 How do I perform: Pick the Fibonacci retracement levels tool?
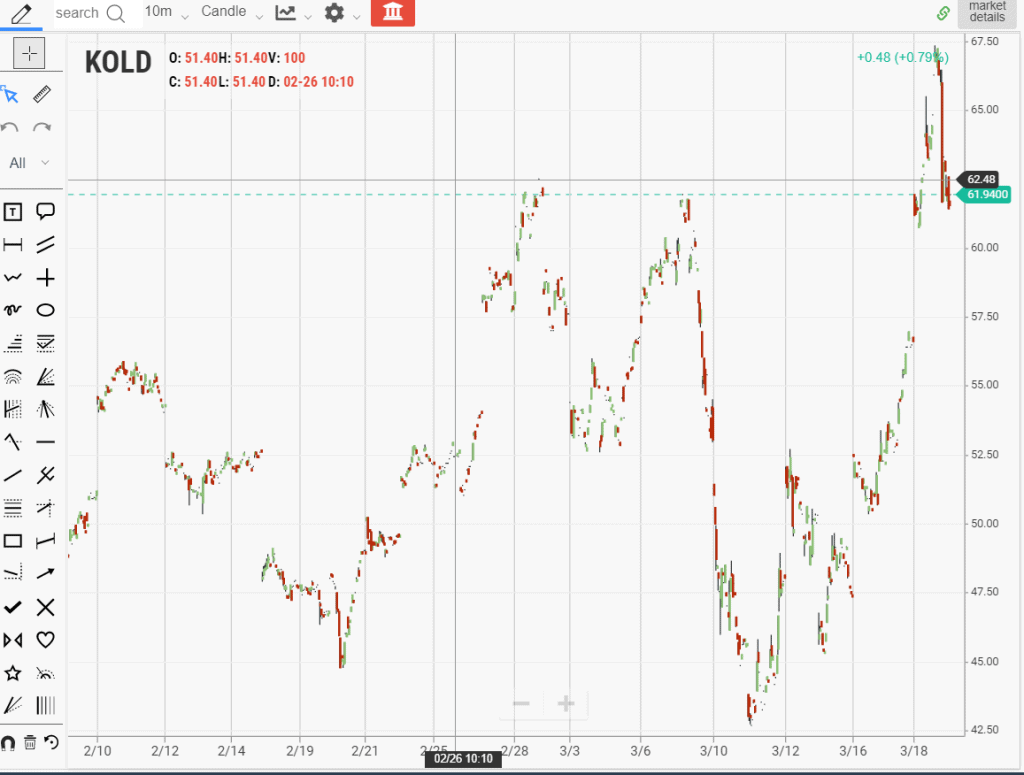coord(12,343)
